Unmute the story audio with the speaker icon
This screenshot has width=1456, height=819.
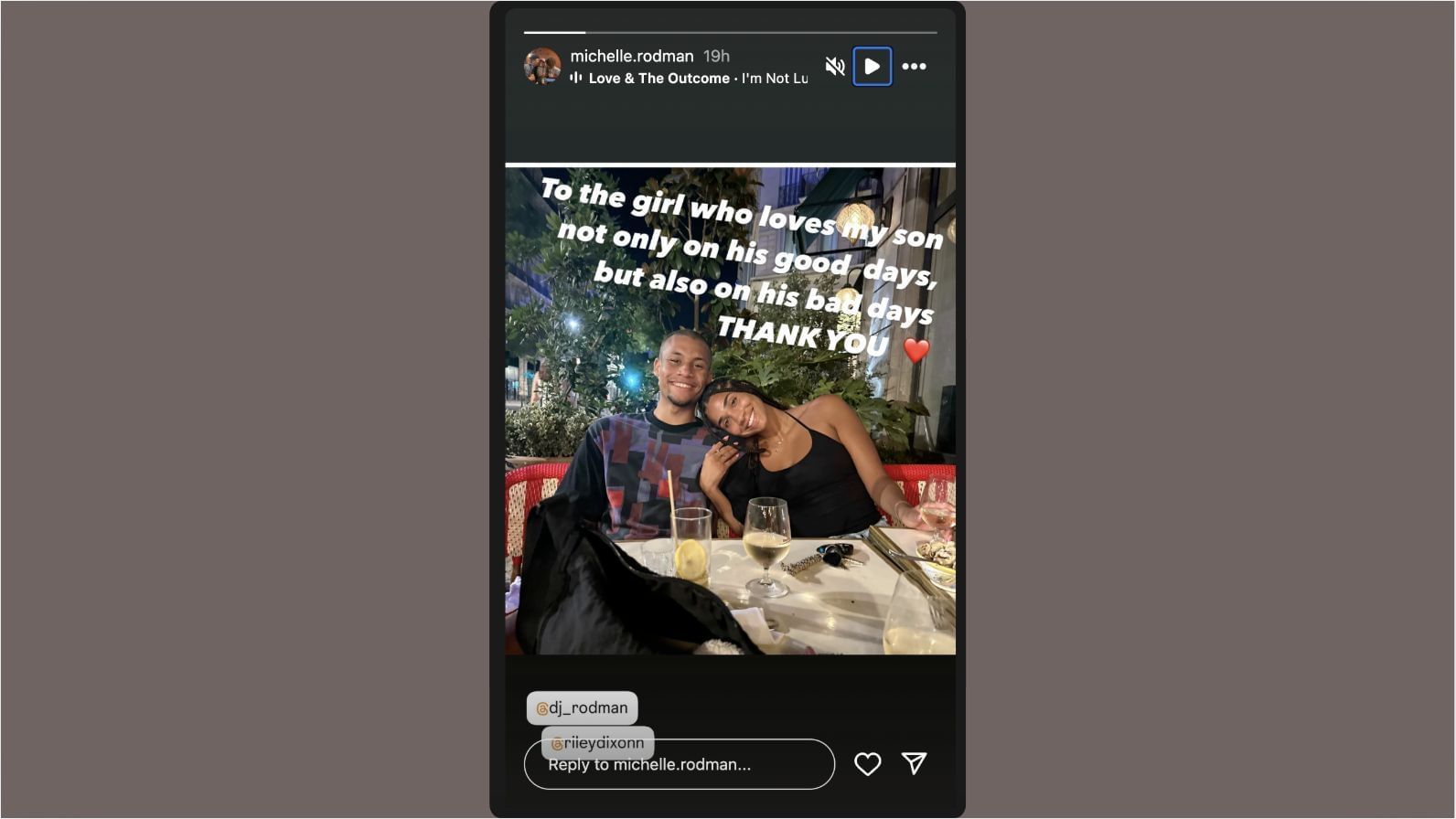pos(834,66)
